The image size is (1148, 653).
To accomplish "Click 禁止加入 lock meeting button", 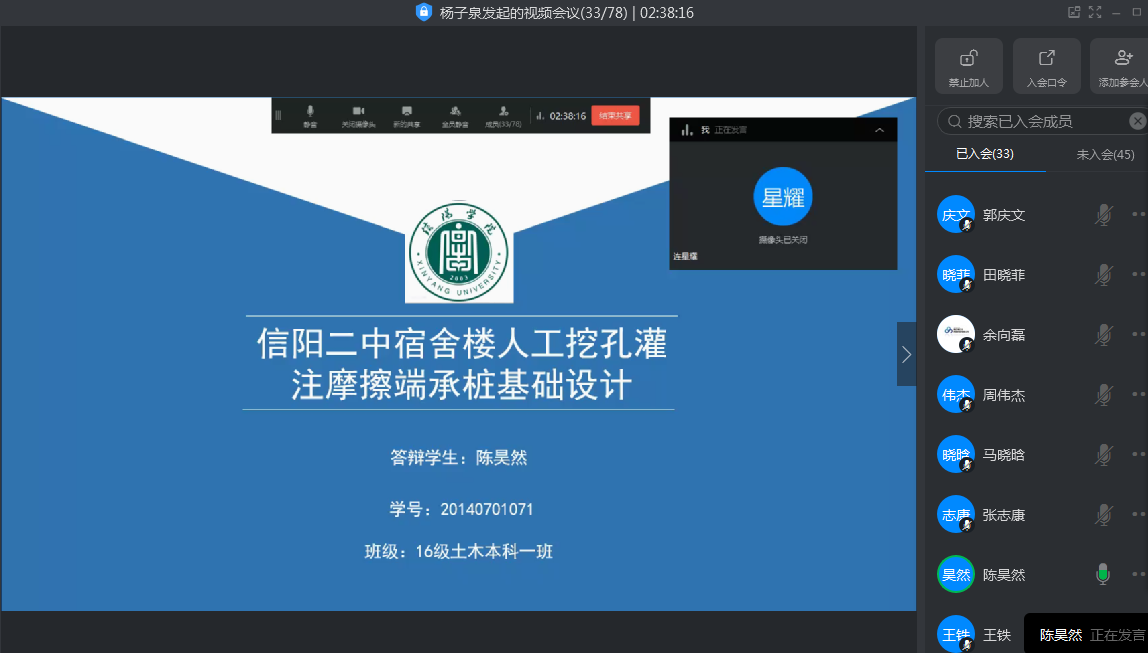I will point(968,66).
